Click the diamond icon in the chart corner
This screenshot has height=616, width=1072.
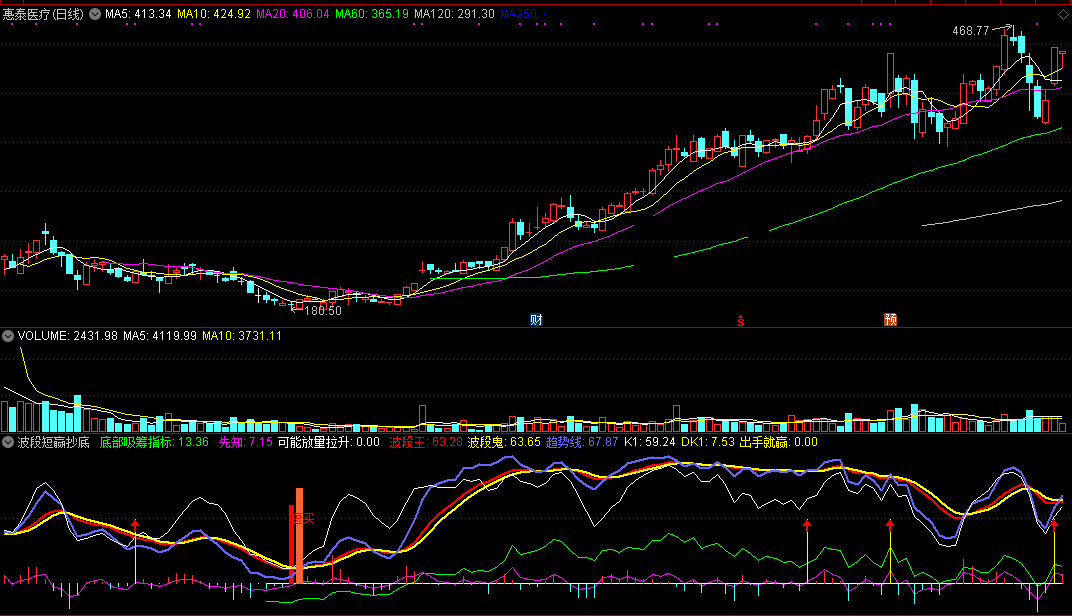click(1063, 14)
